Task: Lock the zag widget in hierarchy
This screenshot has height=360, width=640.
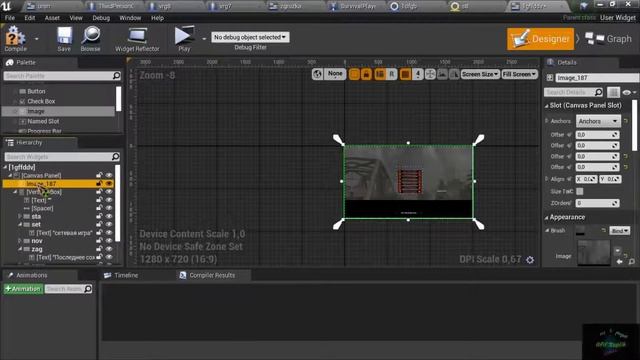Action: [x=99, y=249]
